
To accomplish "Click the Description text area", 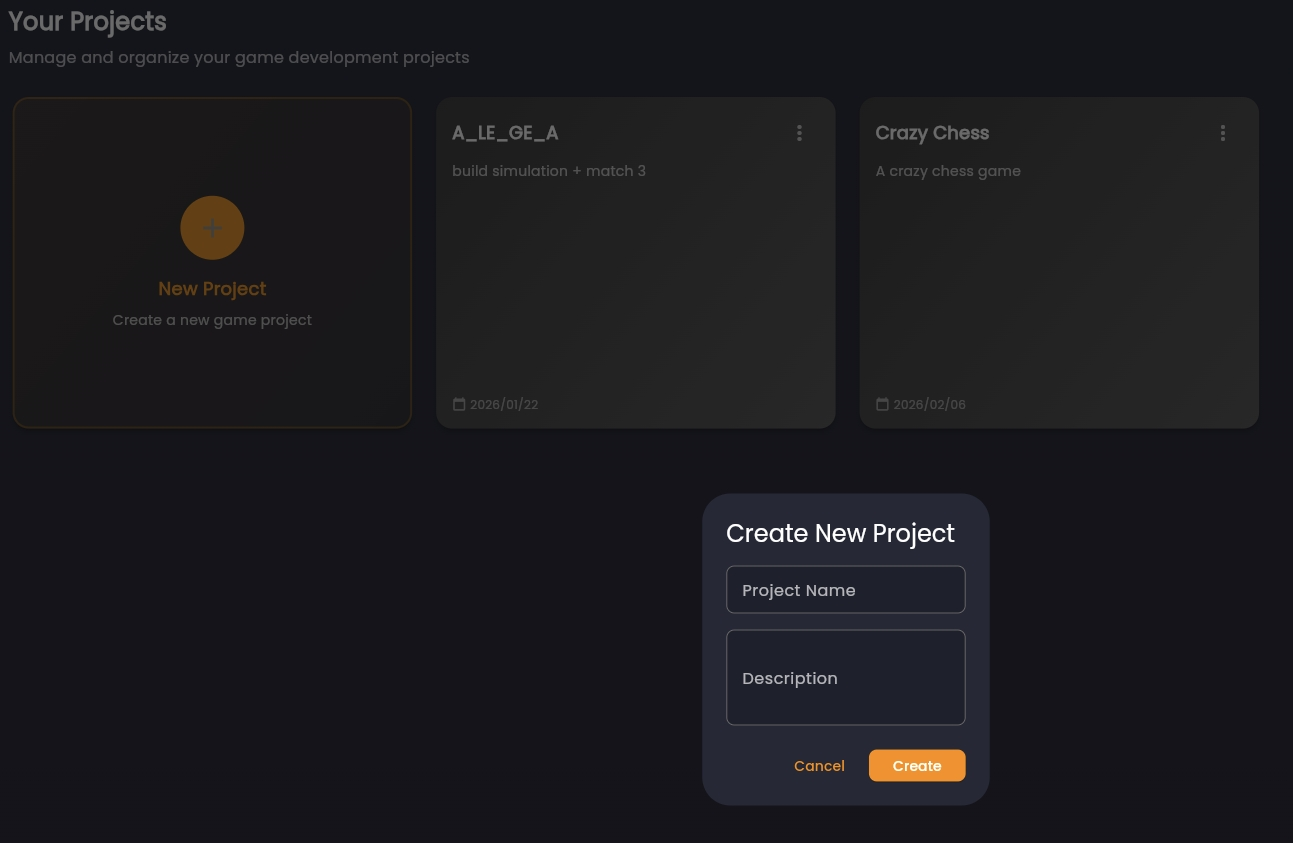I will coord(846,677).
